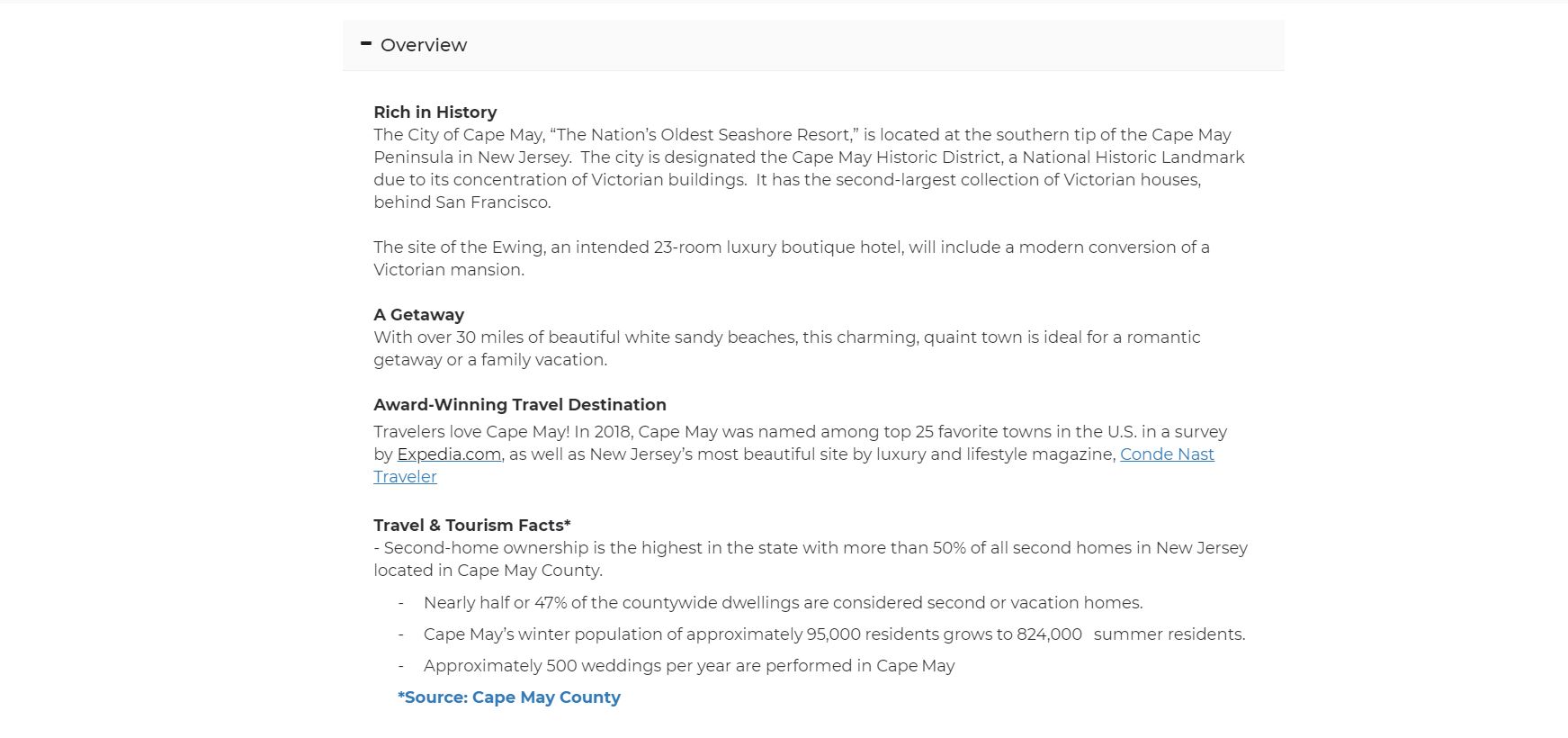Click the "824,000" summer residents figure
The width and height of the screenshot is (1568, 738).
coord(1049,634)
